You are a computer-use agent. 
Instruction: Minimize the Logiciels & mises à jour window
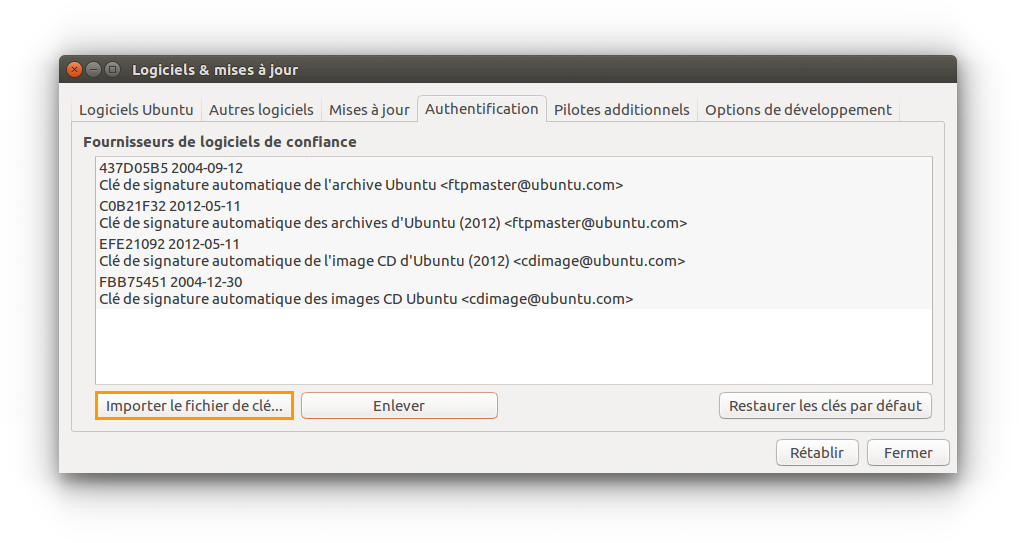coord(94,69)
